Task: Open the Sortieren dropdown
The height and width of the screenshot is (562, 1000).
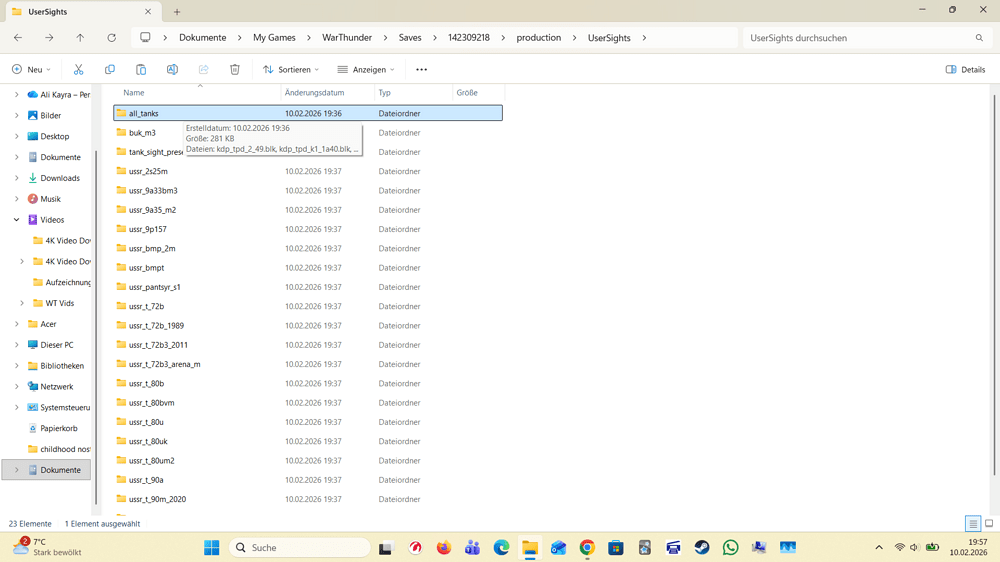Action: (291, 70)
